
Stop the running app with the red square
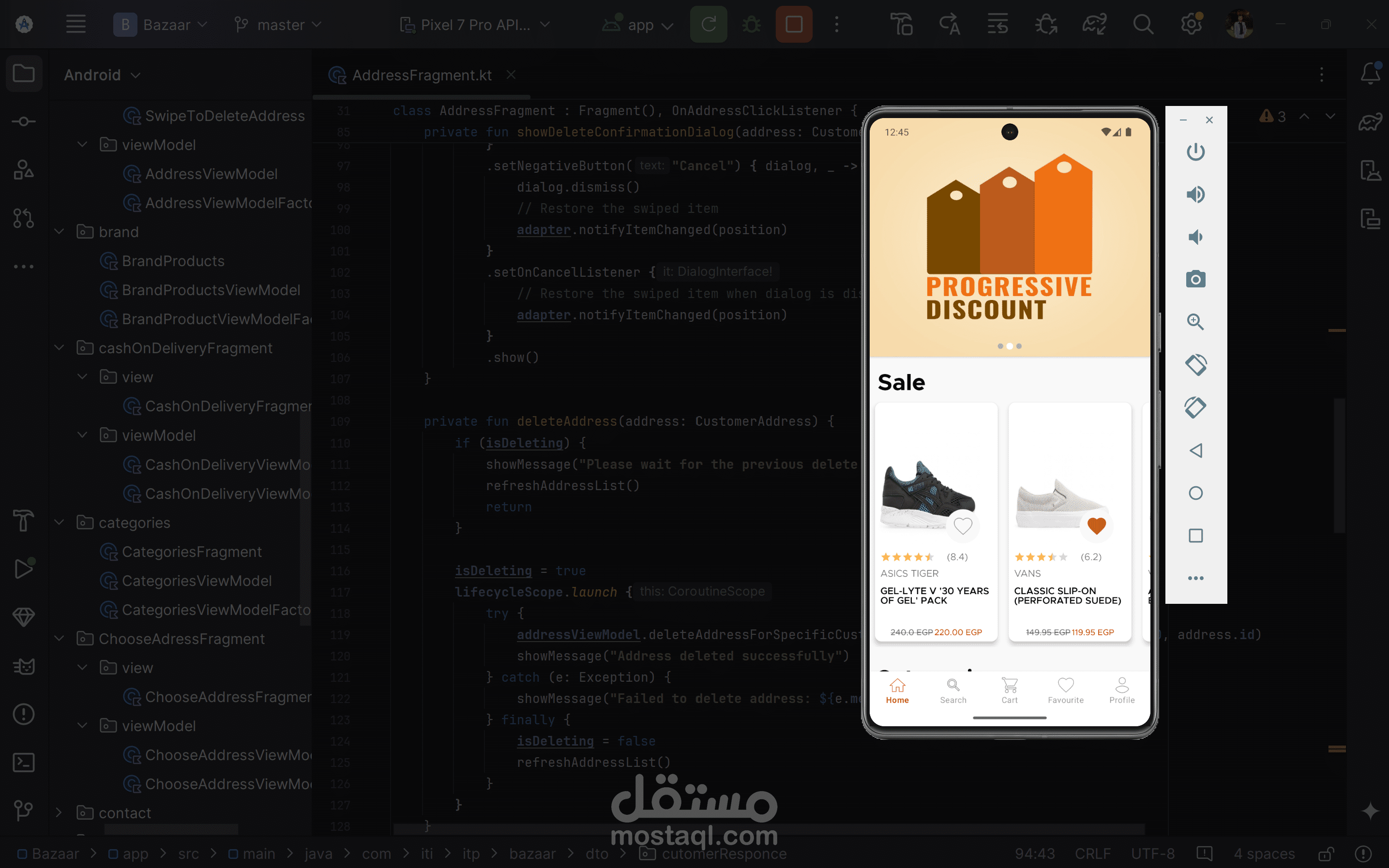794,24
